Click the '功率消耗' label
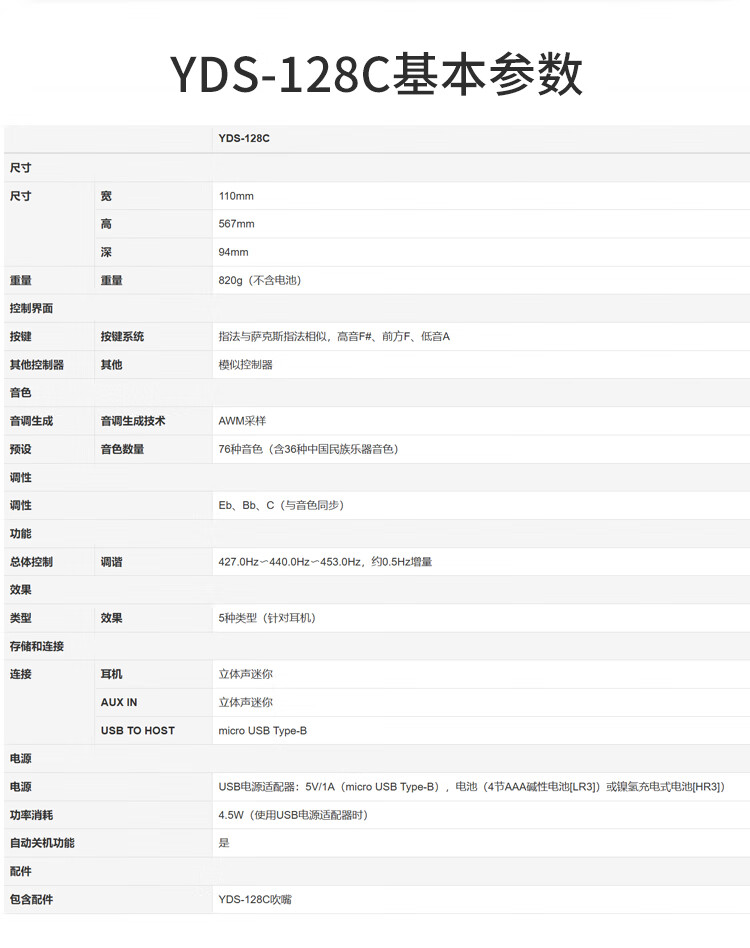The width and height of the screenshot is (750, 948). point(31,815)
